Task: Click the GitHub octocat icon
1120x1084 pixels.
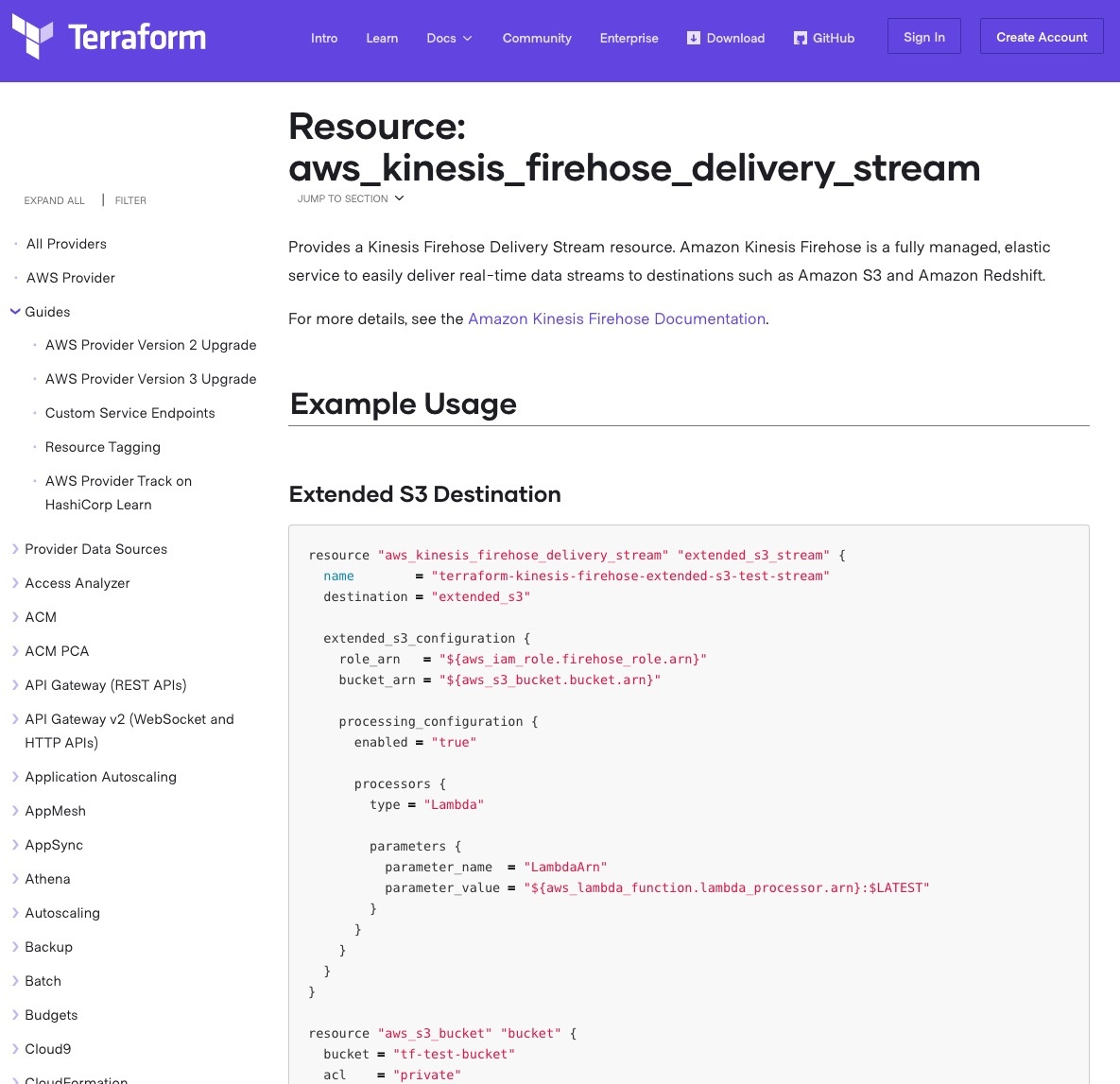Action: click(x=801, y=38)
